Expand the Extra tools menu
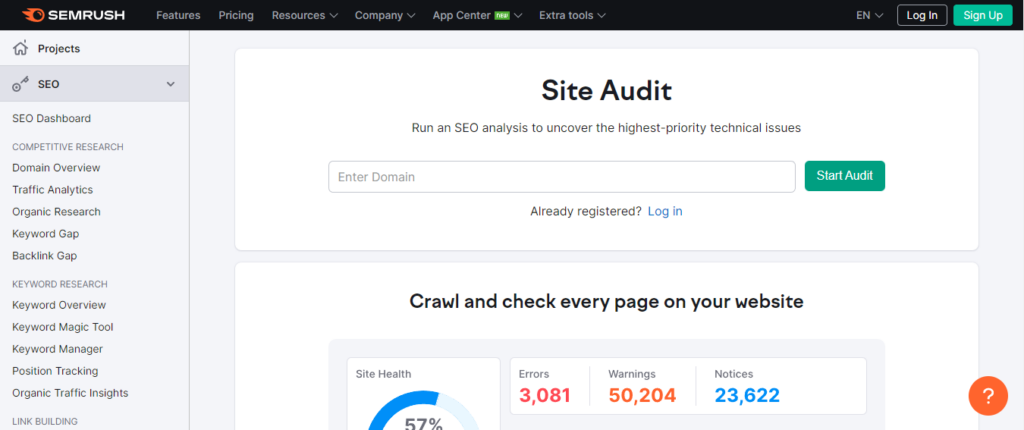Screen dimensions: 1024x430 [572, 15]
